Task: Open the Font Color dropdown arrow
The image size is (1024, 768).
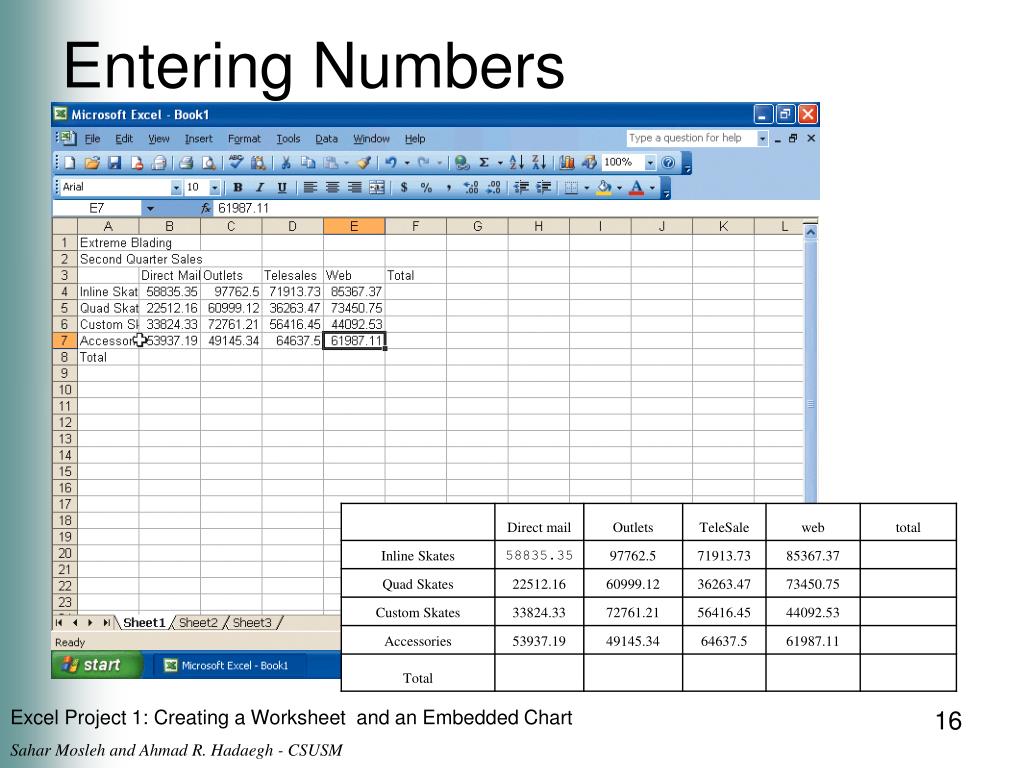Action: coord(652,188)
